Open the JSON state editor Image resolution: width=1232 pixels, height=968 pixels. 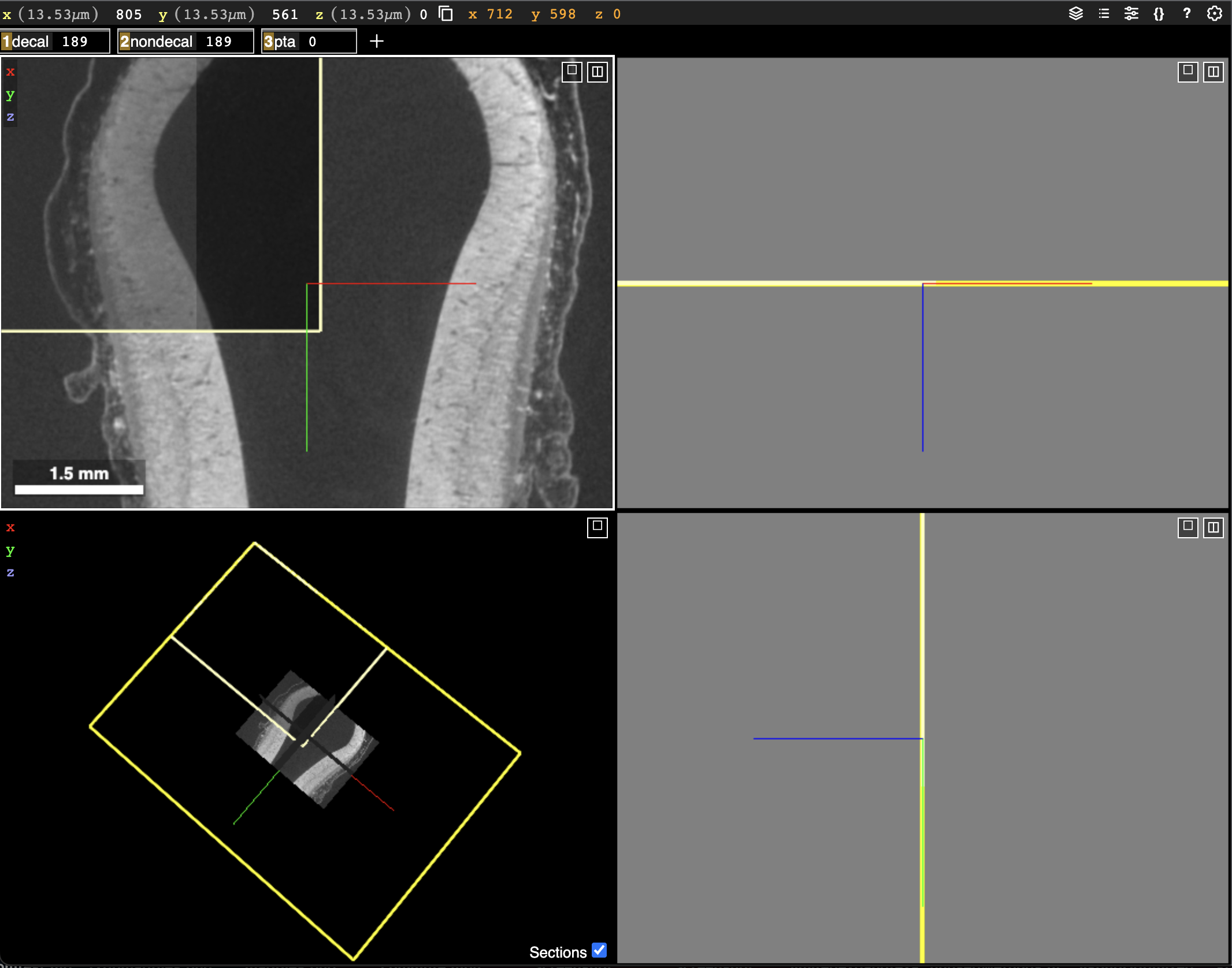point(1159,13)
